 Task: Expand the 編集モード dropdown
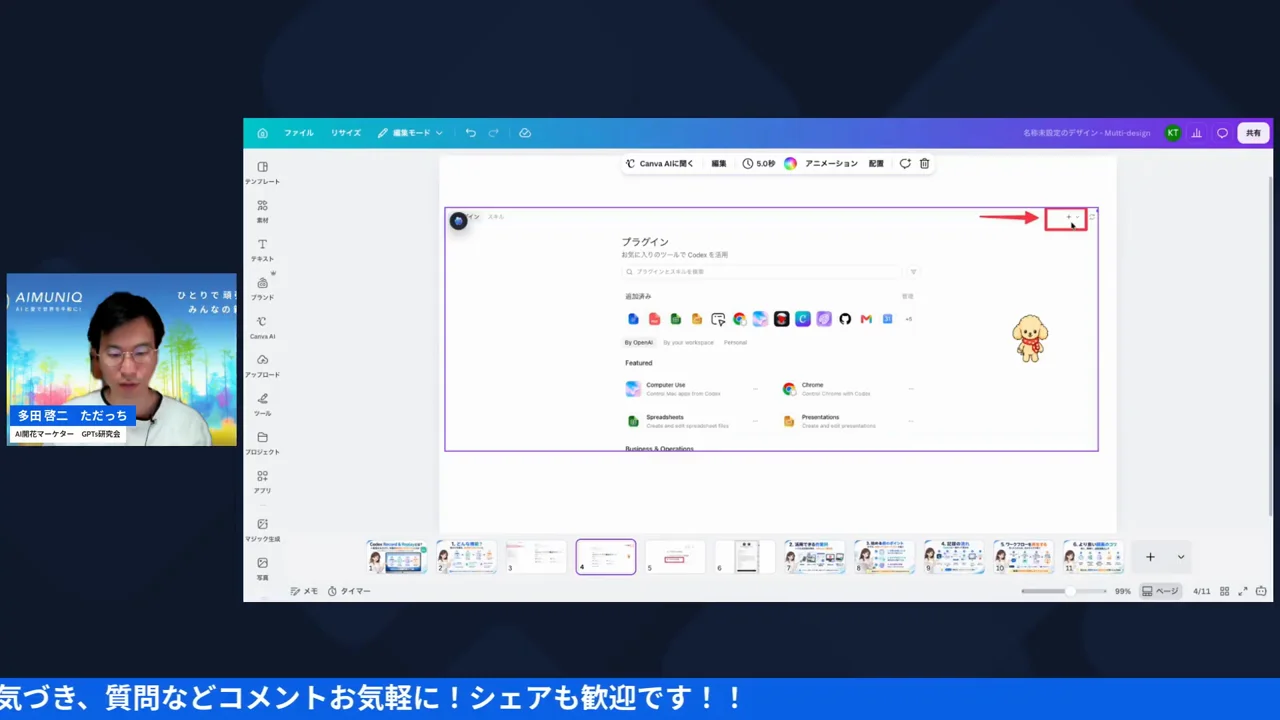pyautogui.click(x=410, y=133)
